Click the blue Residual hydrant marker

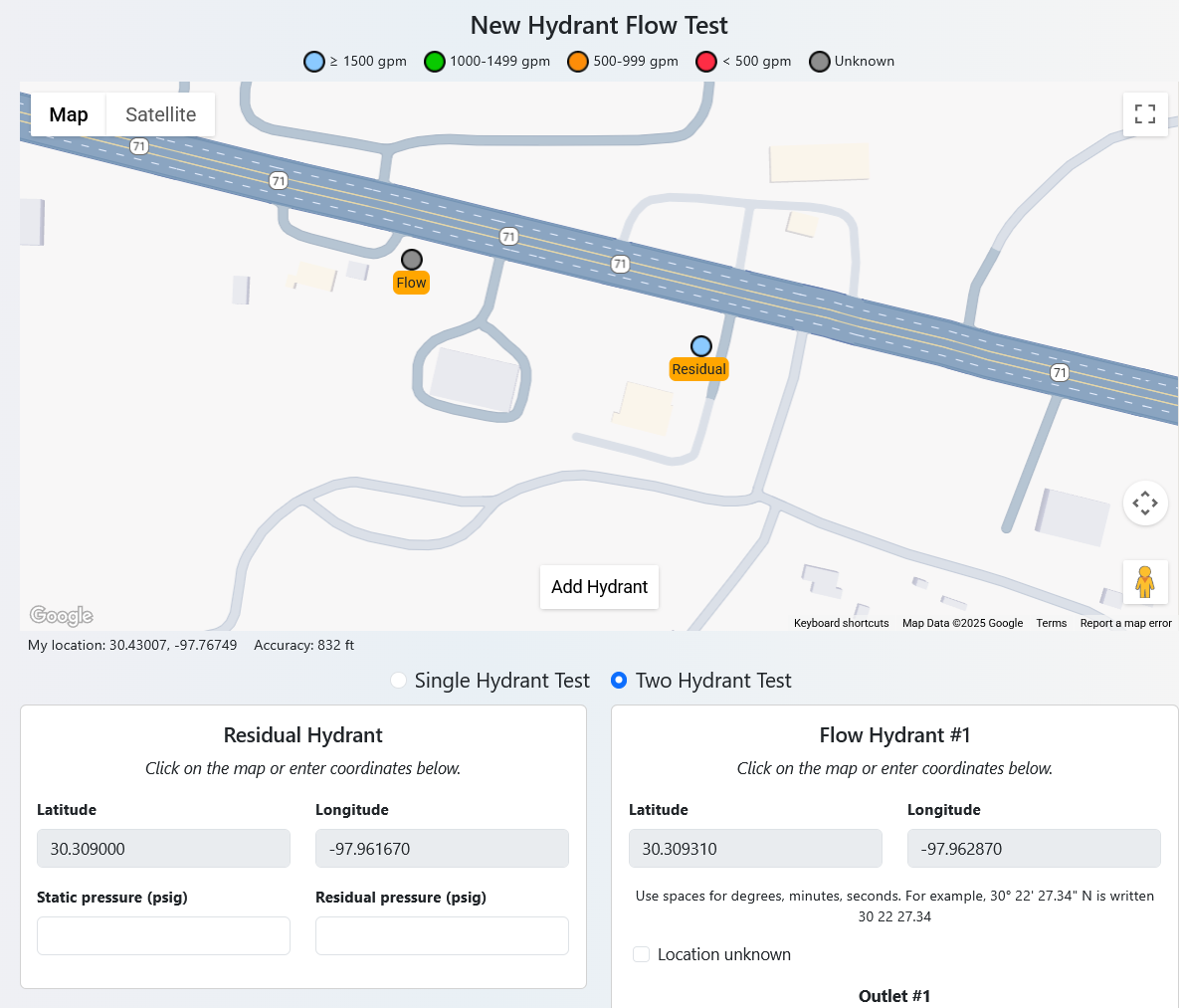pyautogui.click(x=700, y=346)
